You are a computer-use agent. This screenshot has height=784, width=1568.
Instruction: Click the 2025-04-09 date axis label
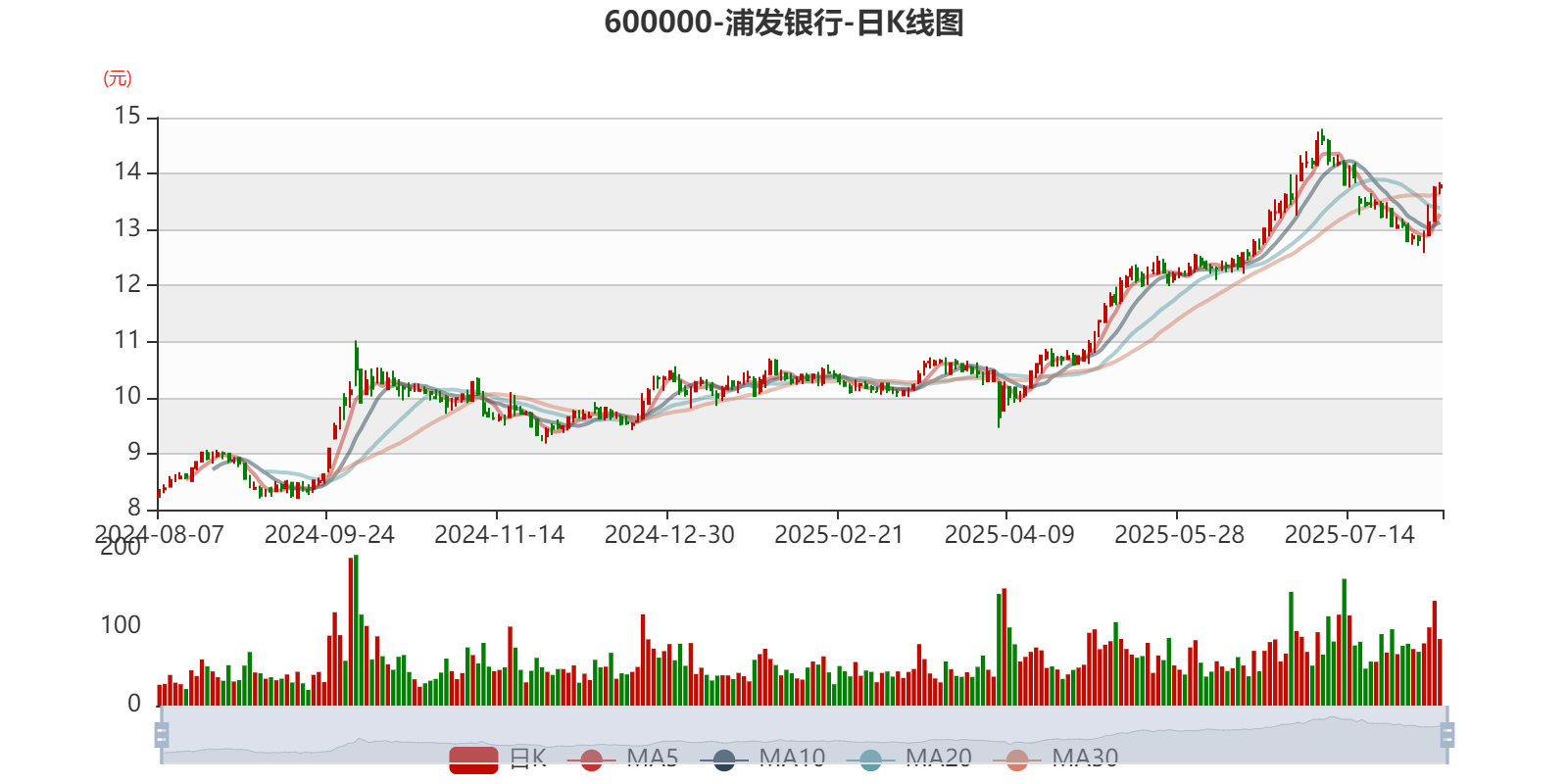(x=1009, y=534)
